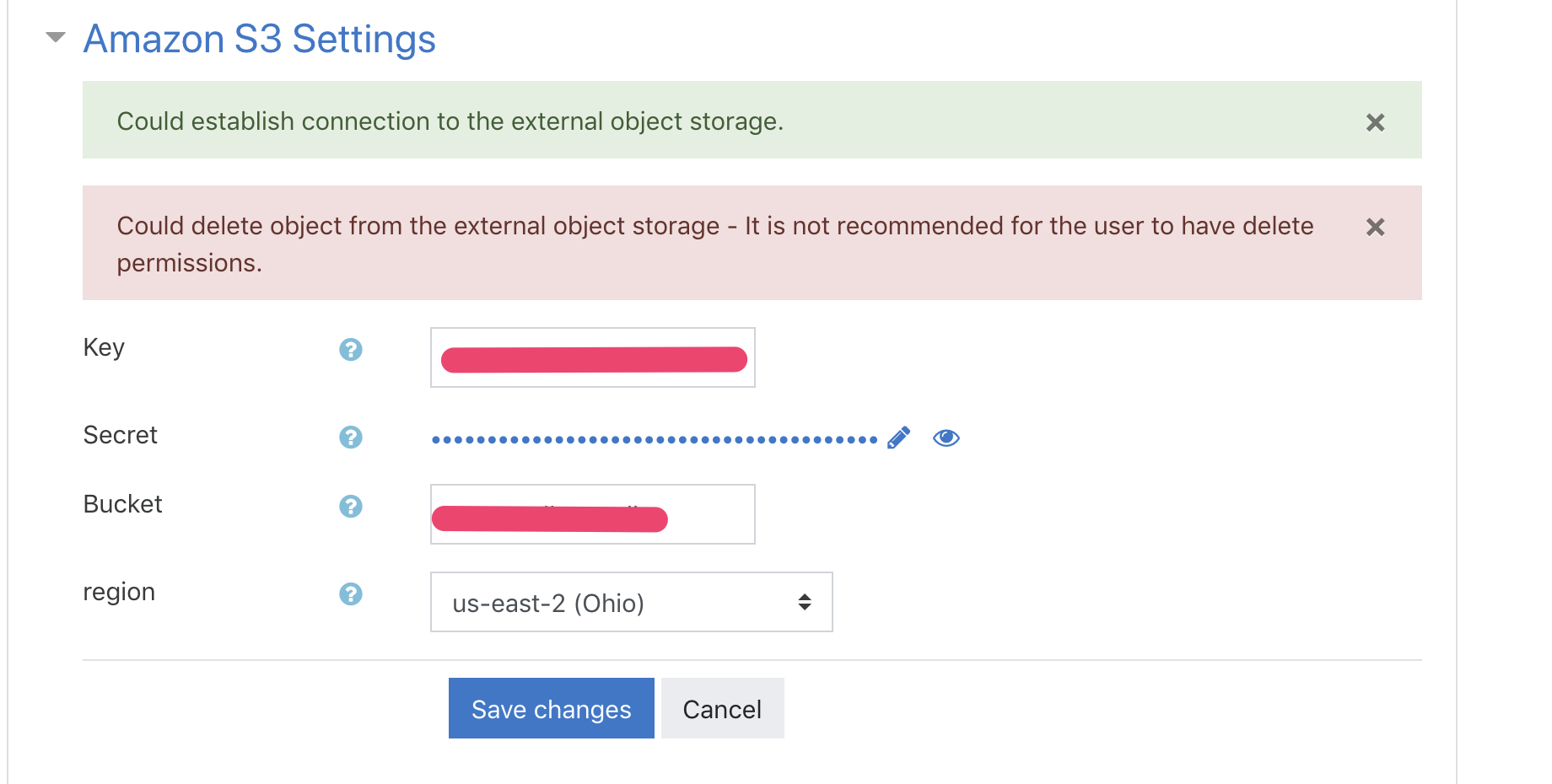
Task: Dismiss the red delete permissions warning
Action: point(1375,227)
